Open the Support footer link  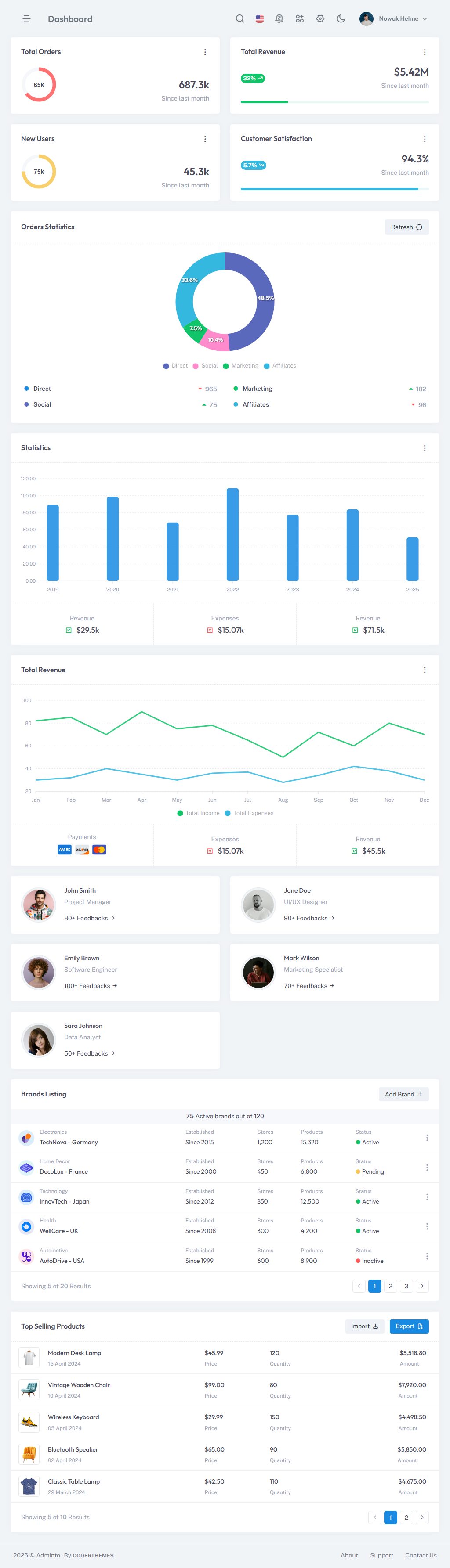point(382,1555)
